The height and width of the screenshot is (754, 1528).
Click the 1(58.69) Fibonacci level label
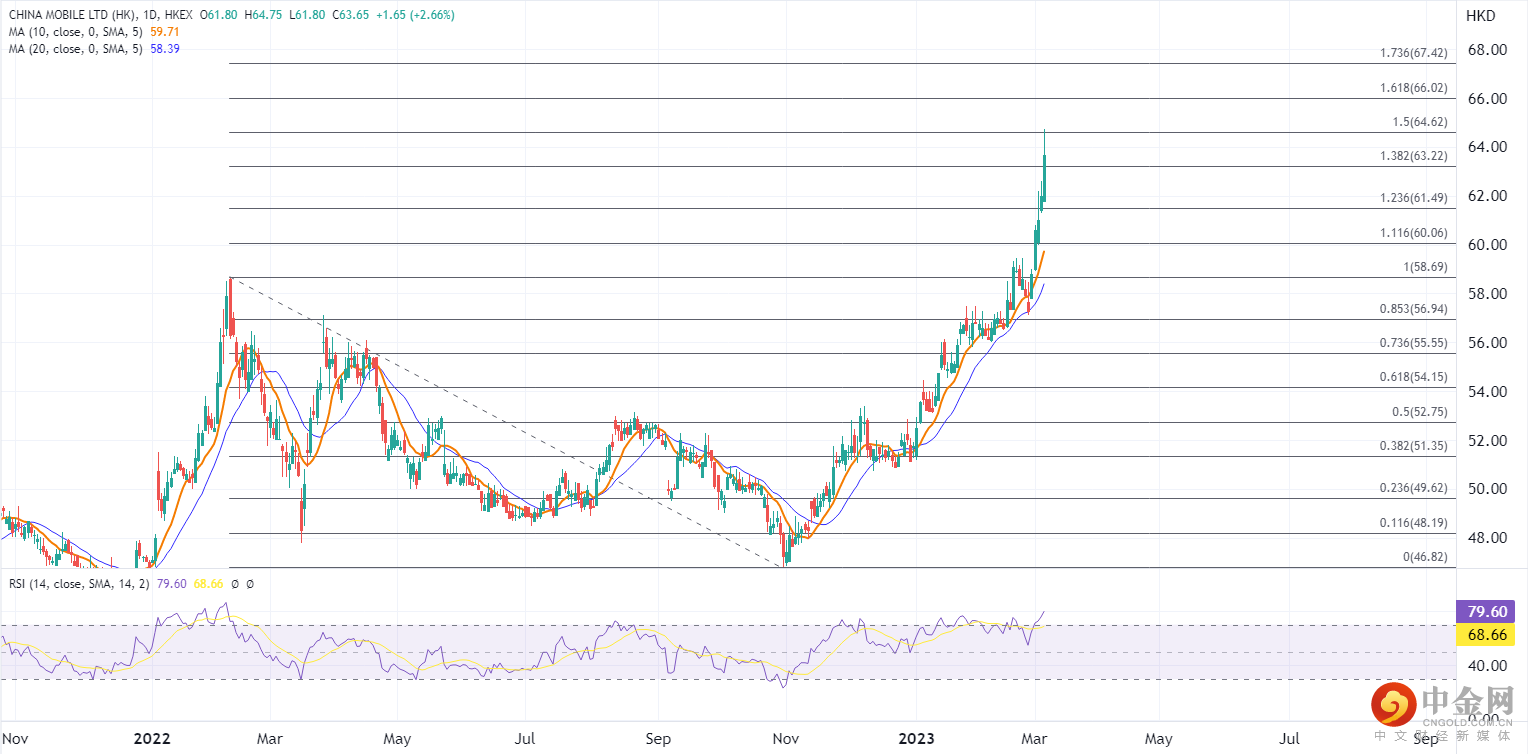pos(1424,267)
